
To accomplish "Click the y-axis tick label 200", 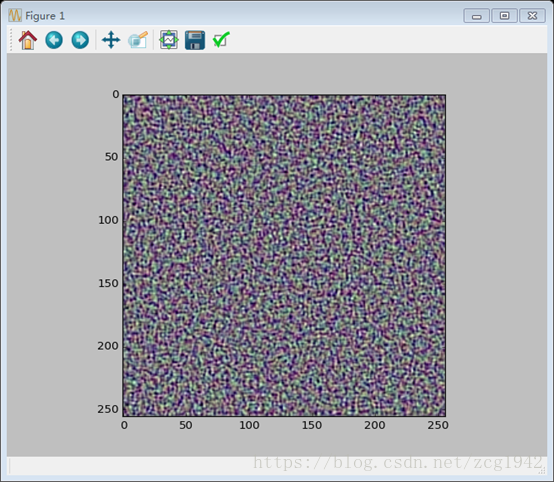I will (108, 346).
